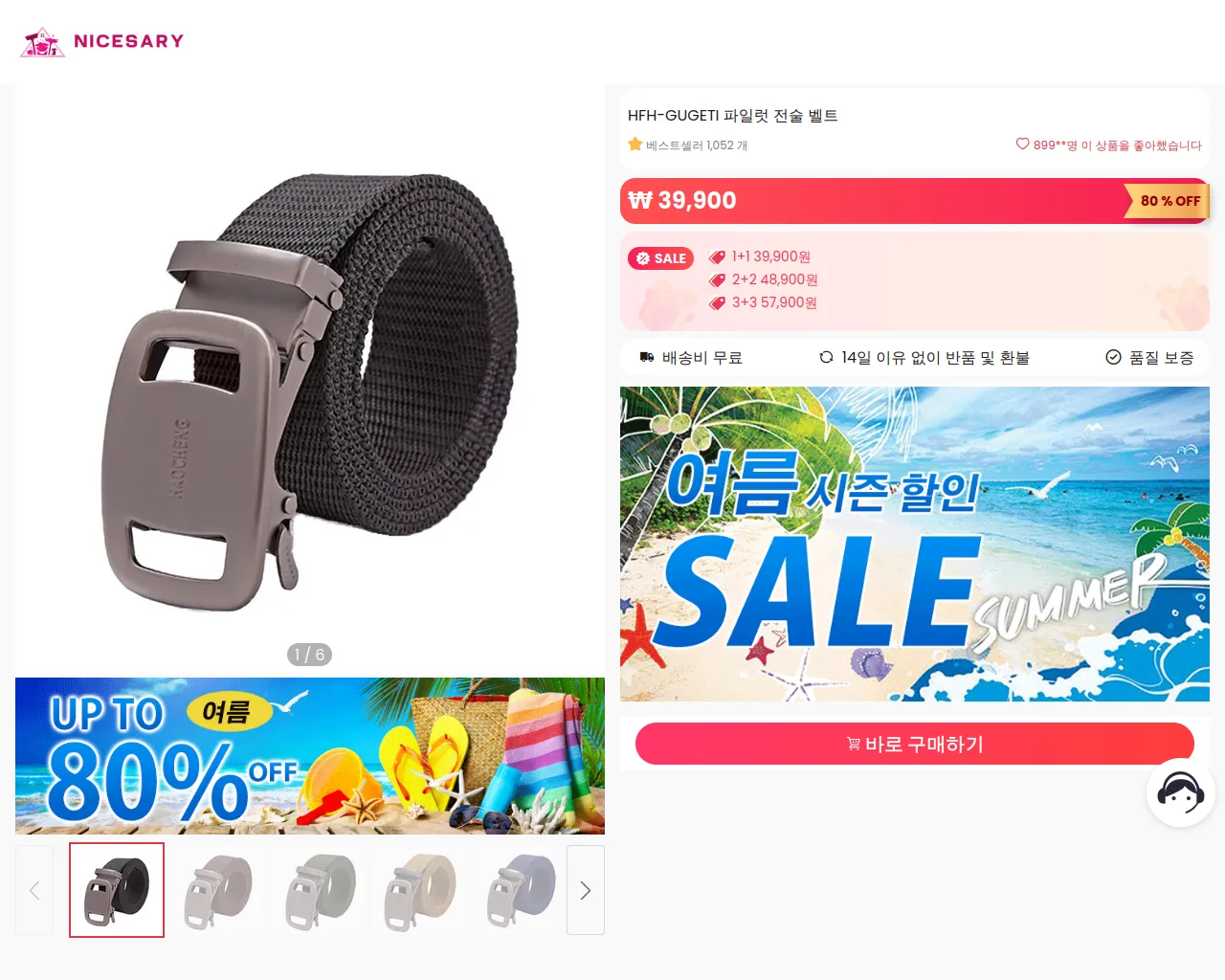
Task: Click the heart like icon
Action: [1022, 145]
